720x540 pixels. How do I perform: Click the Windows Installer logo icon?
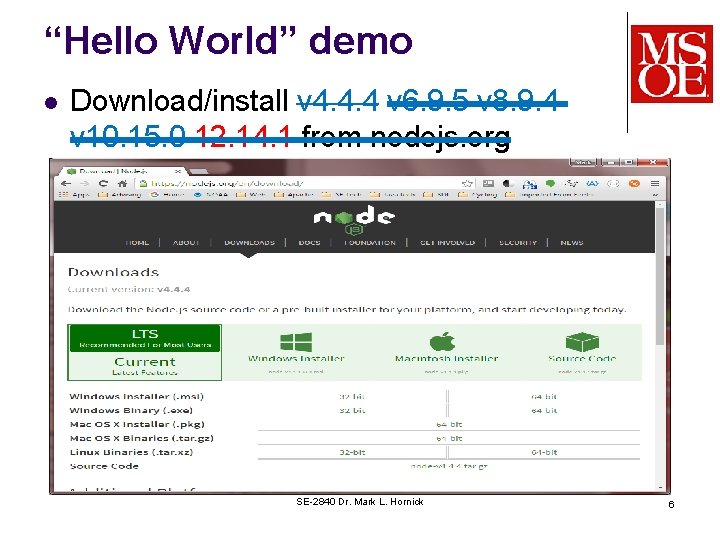[296, 342]
